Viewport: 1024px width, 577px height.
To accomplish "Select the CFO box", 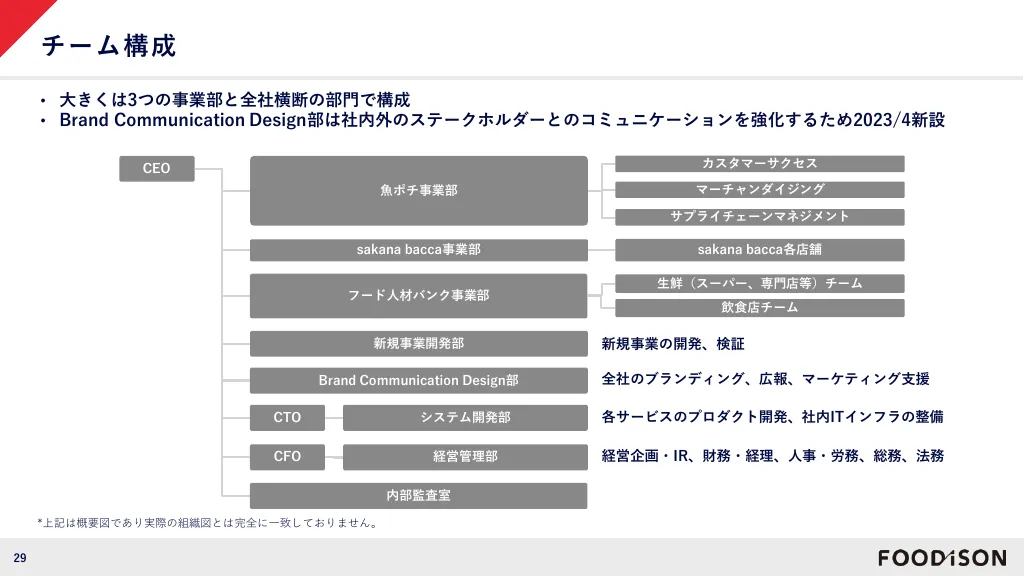I will (x=287, y=457).
